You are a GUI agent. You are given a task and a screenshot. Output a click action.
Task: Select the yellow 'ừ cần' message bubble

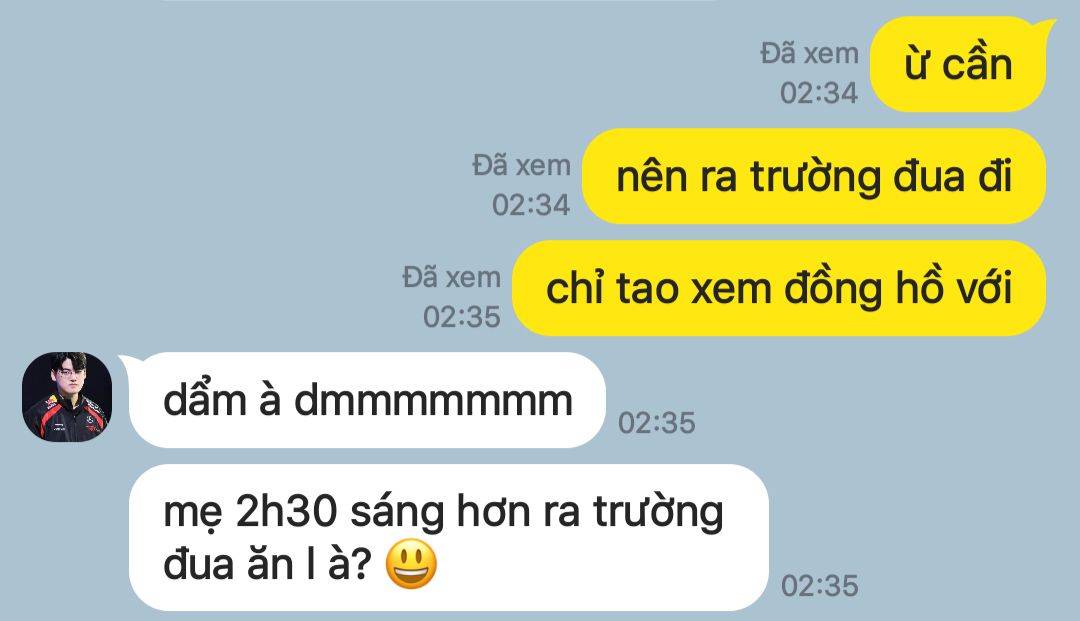point(958,65)
